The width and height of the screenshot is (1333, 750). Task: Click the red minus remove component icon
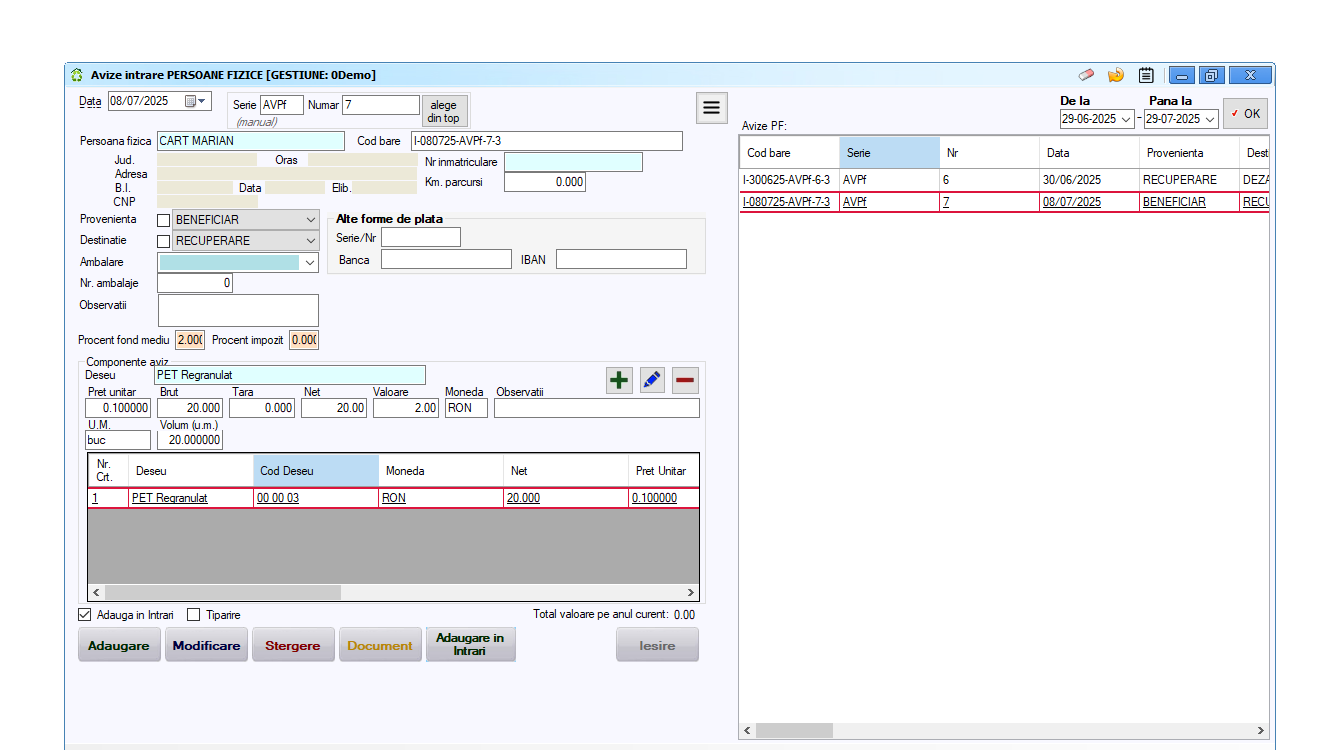pos(685,380)
